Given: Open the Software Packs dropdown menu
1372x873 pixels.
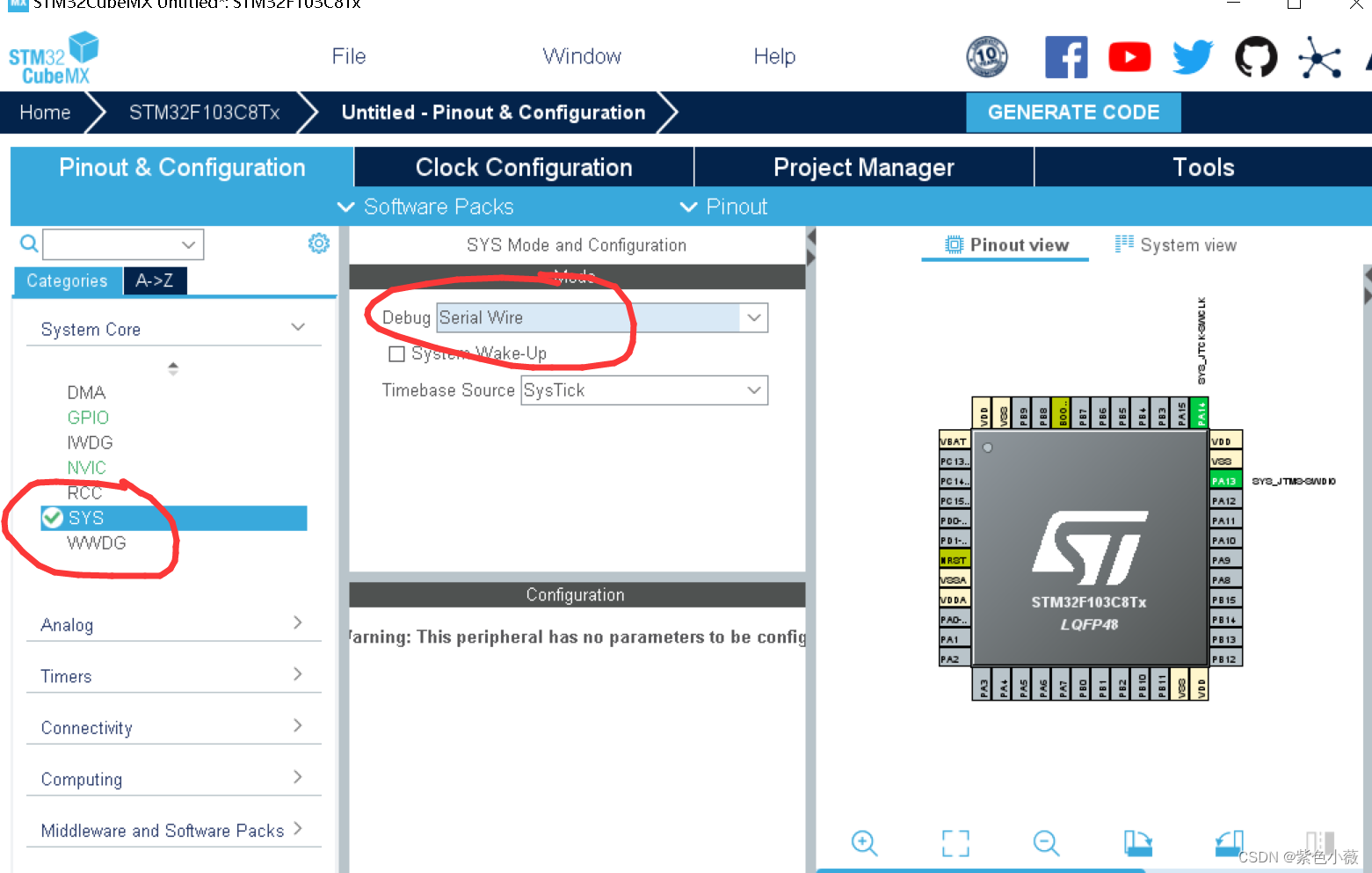Looking at the screenshot, I should pos(426,207).
